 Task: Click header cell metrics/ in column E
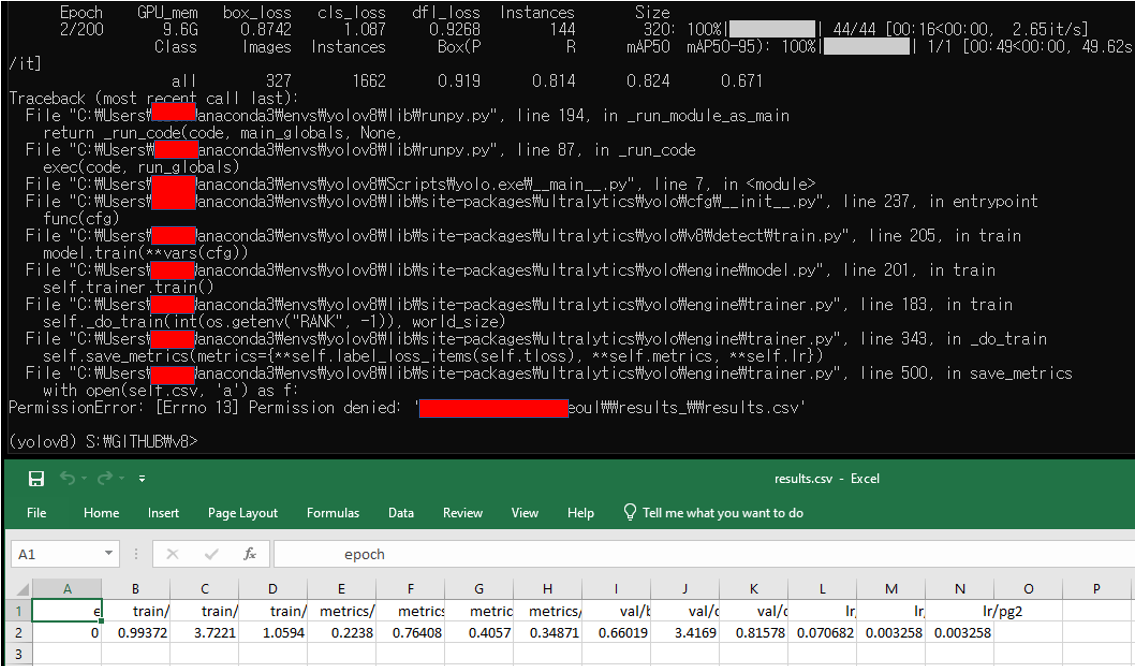tap(341, 611)
